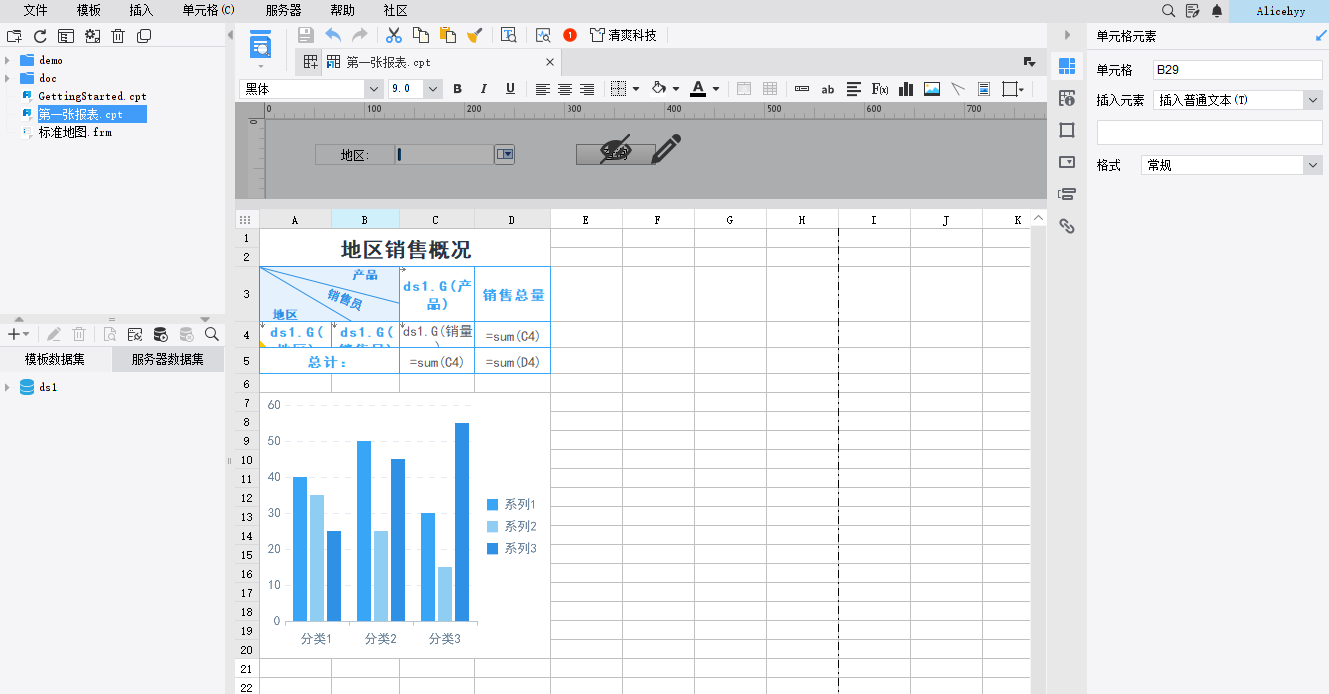The image size is (1329, 694).
Task: Select the bar chart in report
Action: pos(405,525)
